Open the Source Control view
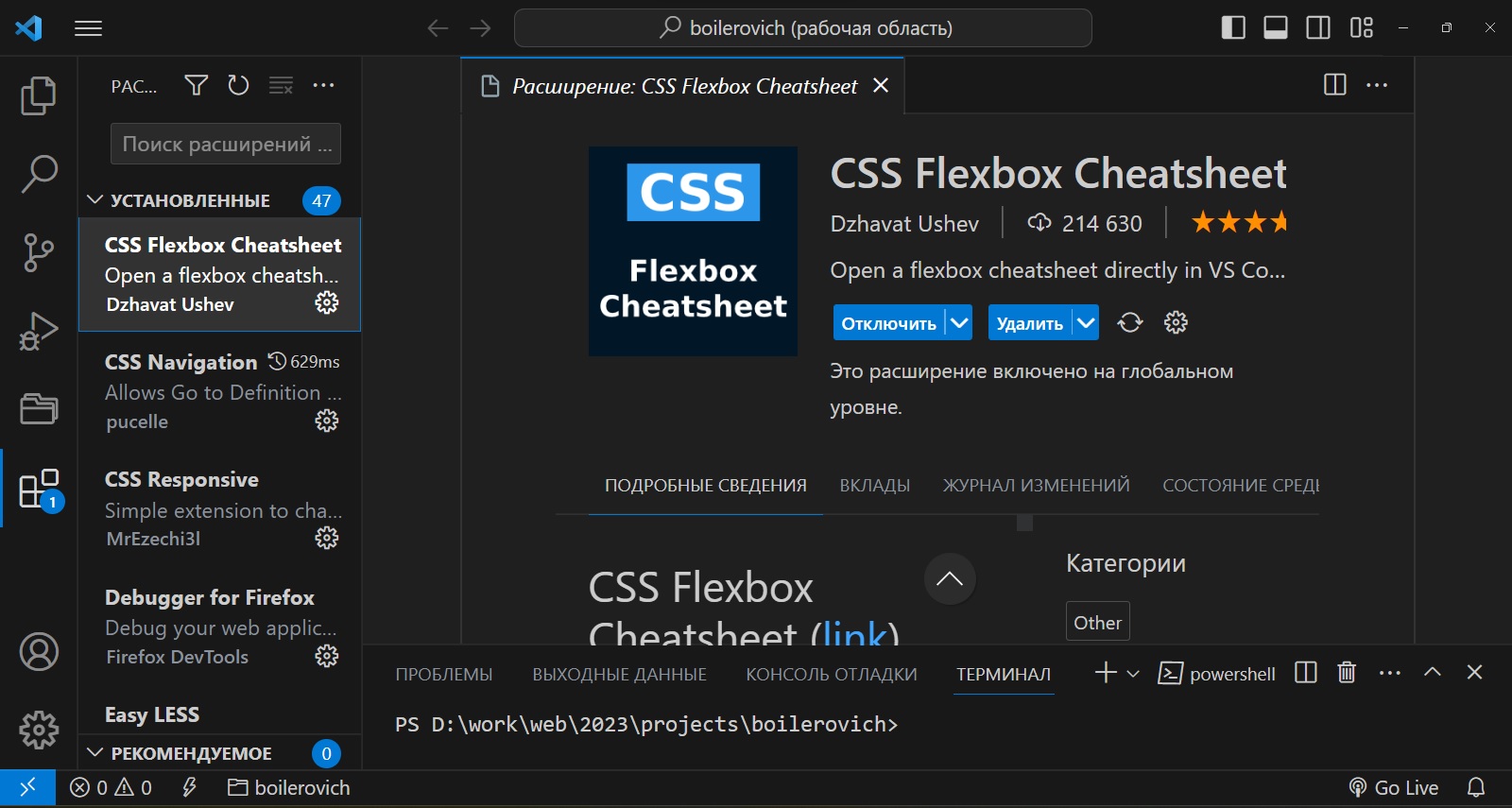1512x808 pixels. click(39, 252)
